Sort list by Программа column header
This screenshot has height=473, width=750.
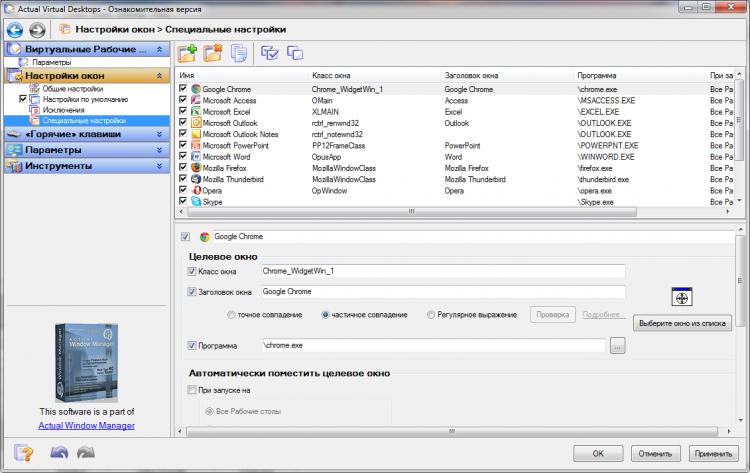pos(640,76)
